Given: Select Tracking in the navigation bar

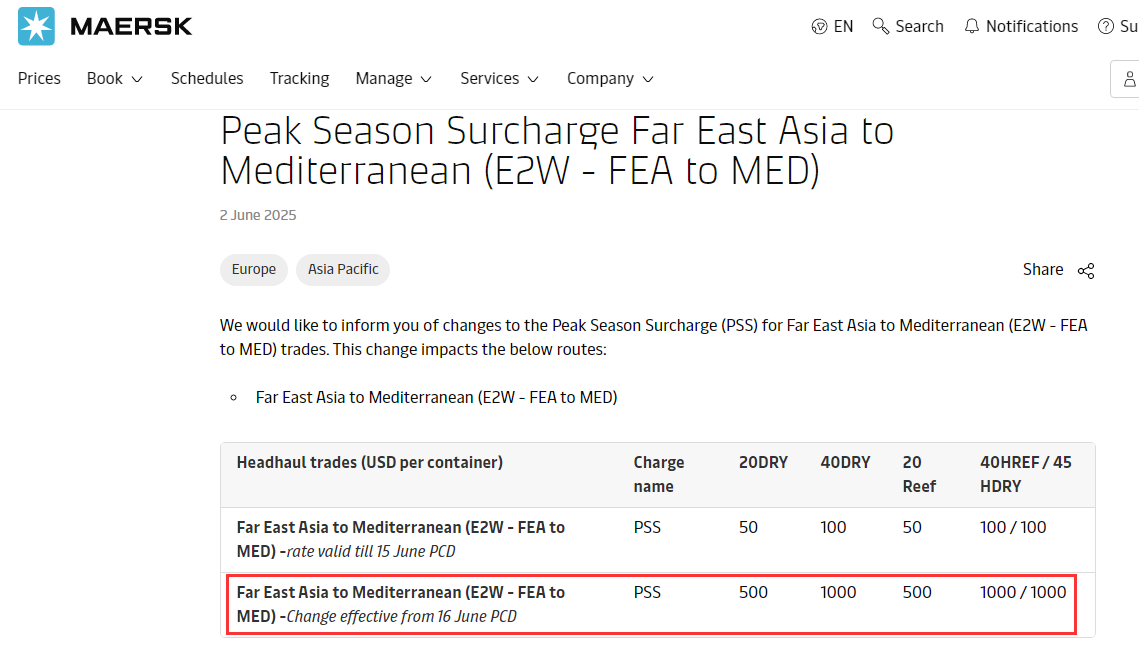Looking at the screenshot, I should pyautogui.click(x=299, y=78).
